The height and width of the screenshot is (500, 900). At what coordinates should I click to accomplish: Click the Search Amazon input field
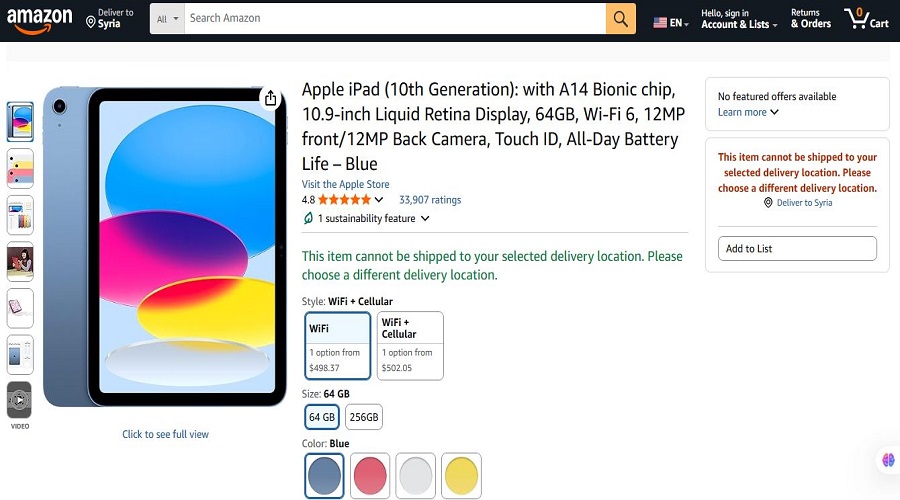click(395, 19)
